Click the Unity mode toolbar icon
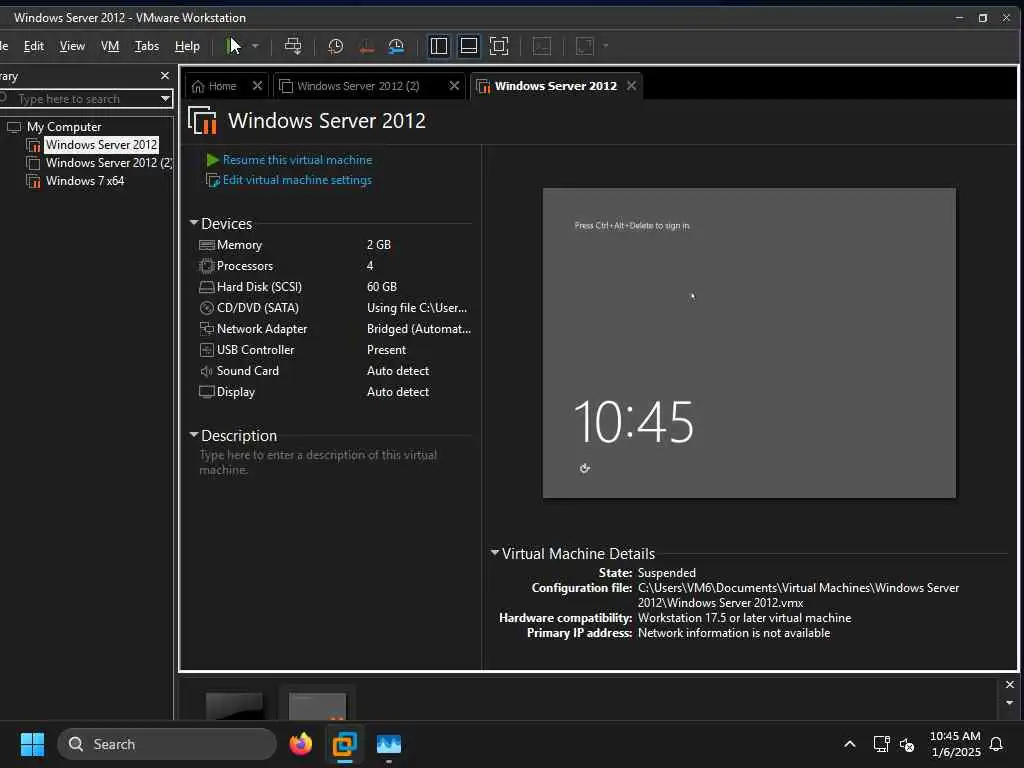The image size is (1024, 768). pos(542,46)
